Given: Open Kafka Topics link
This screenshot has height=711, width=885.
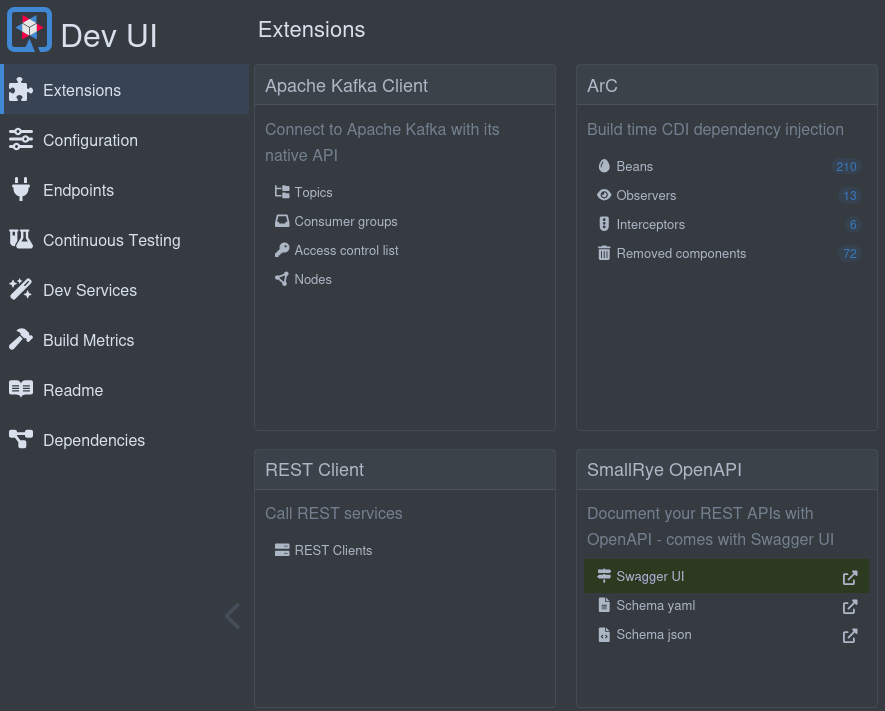Looking at the screenshot, I should click(x=313, y=192).
